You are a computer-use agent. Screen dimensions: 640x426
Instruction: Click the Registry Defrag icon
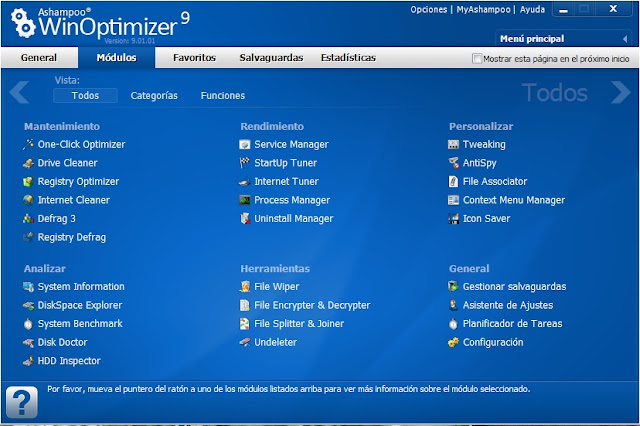point(28,237)
